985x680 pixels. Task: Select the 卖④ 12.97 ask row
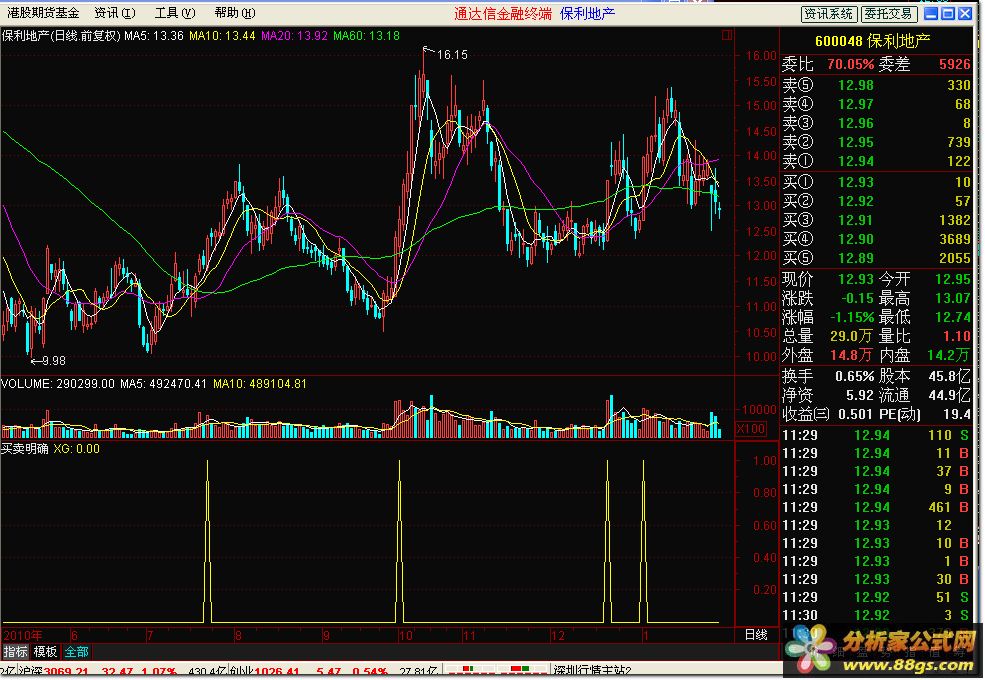point(876,104)
